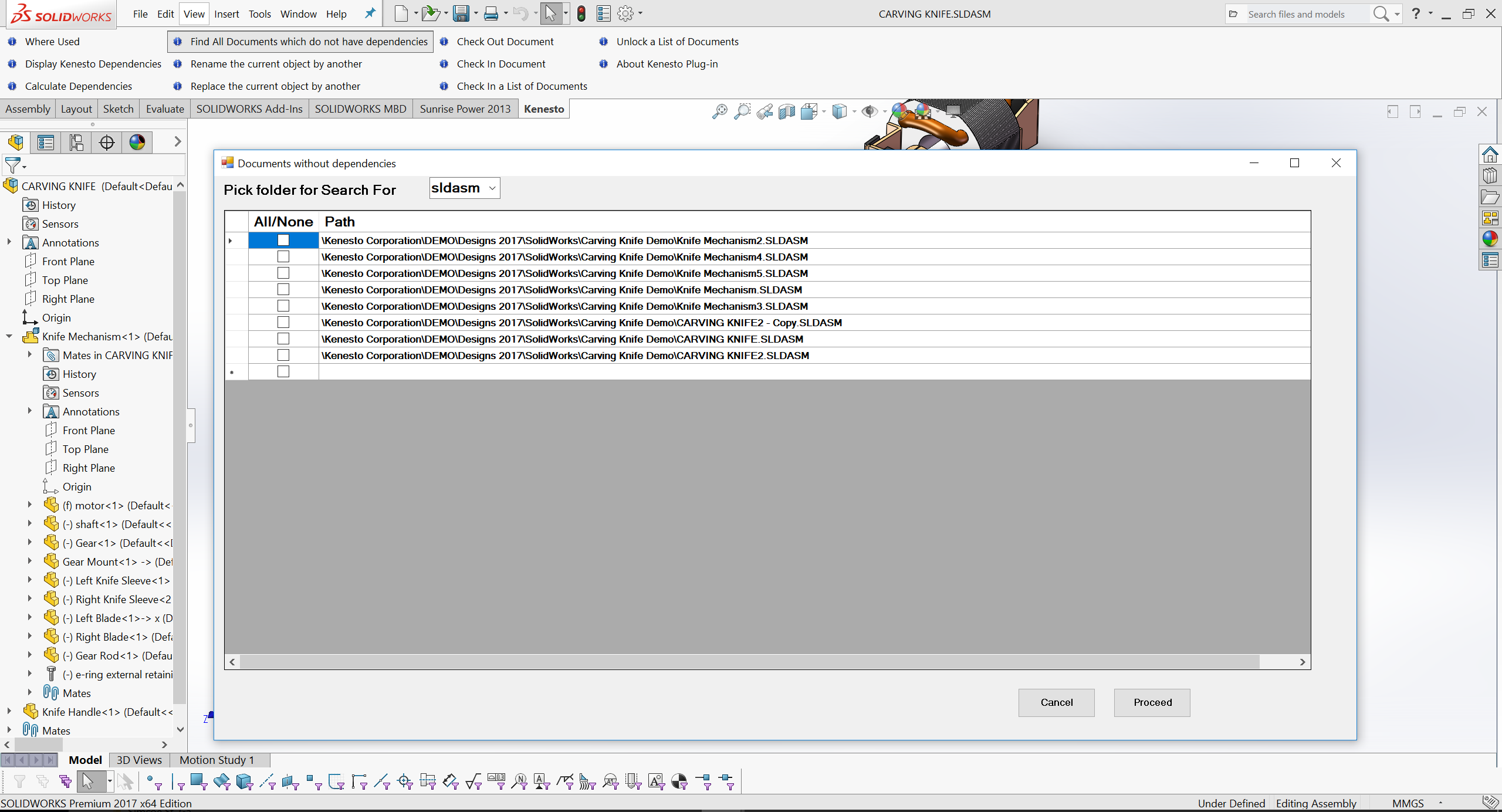Screen dimensions: 1502x812
Task: Open DimXpertManager crosshair tab icon
Action: click(x=107, y=142)
